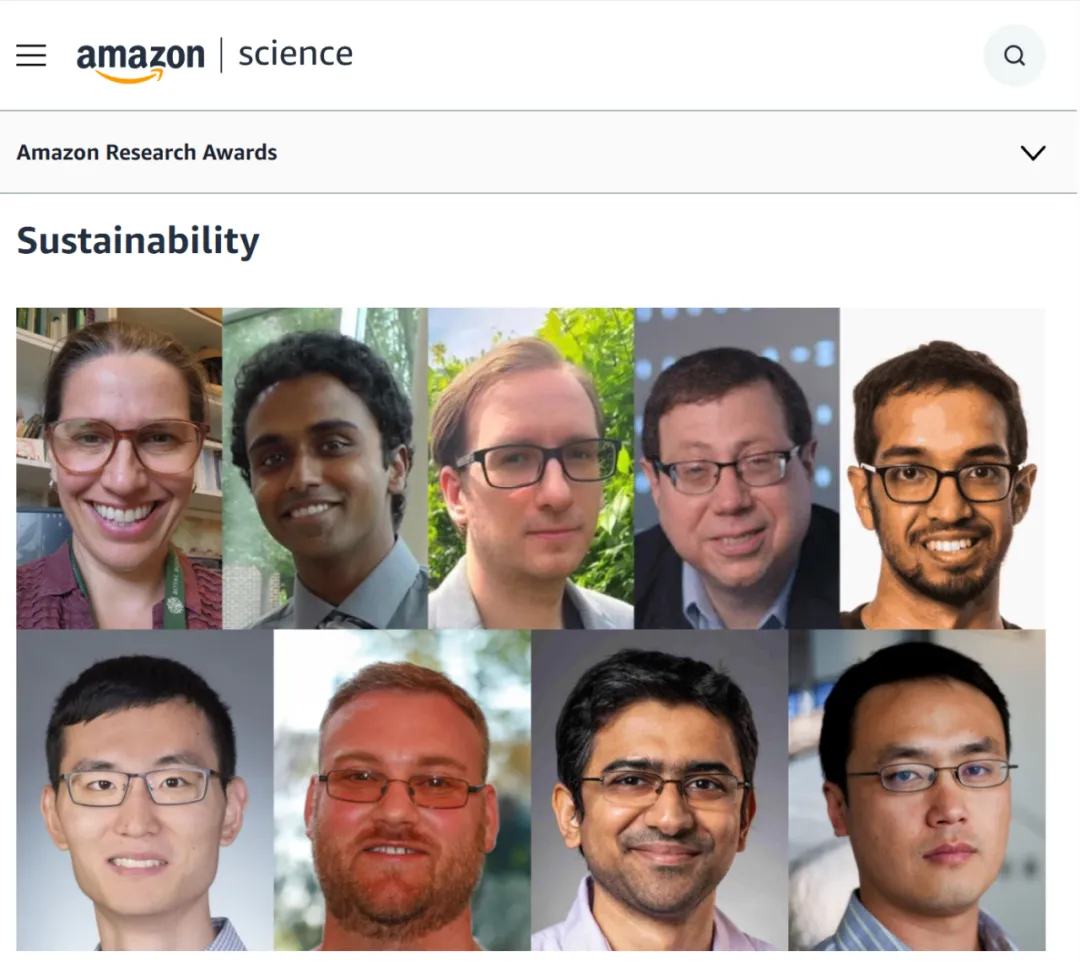Select the Amazon Research Awards section label
1080x962 pixels.
click(147, 153)
